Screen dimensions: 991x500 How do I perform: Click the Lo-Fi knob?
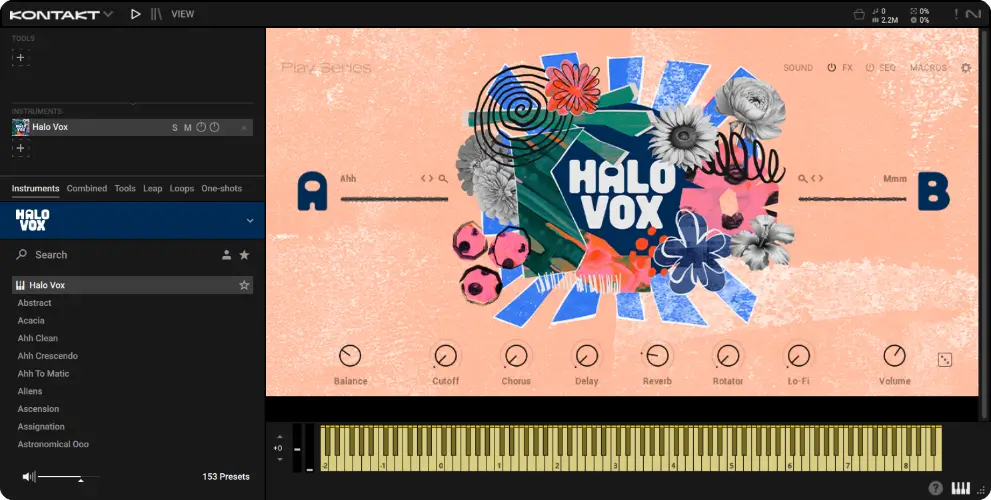click(798, 356)
